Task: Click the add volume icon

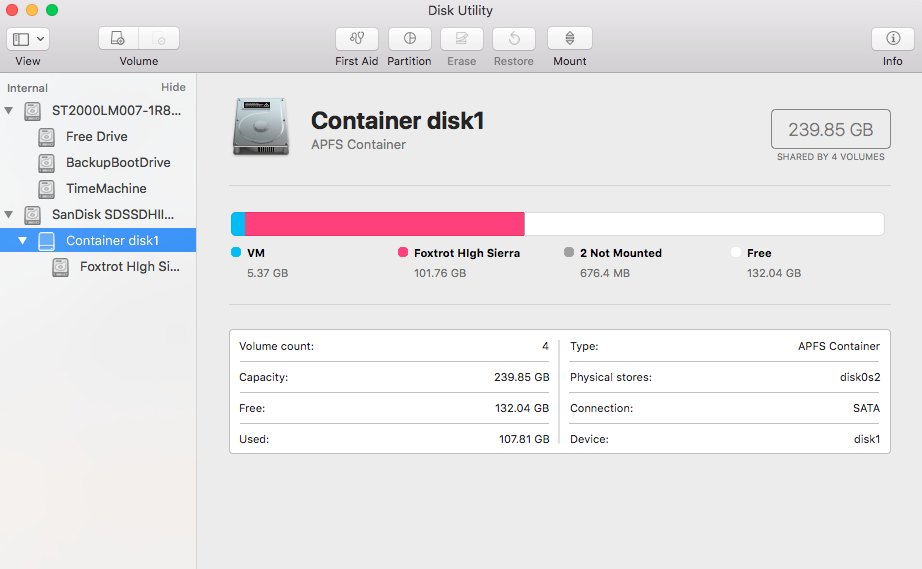Action: pyautogui.click(x=118, y=39)
